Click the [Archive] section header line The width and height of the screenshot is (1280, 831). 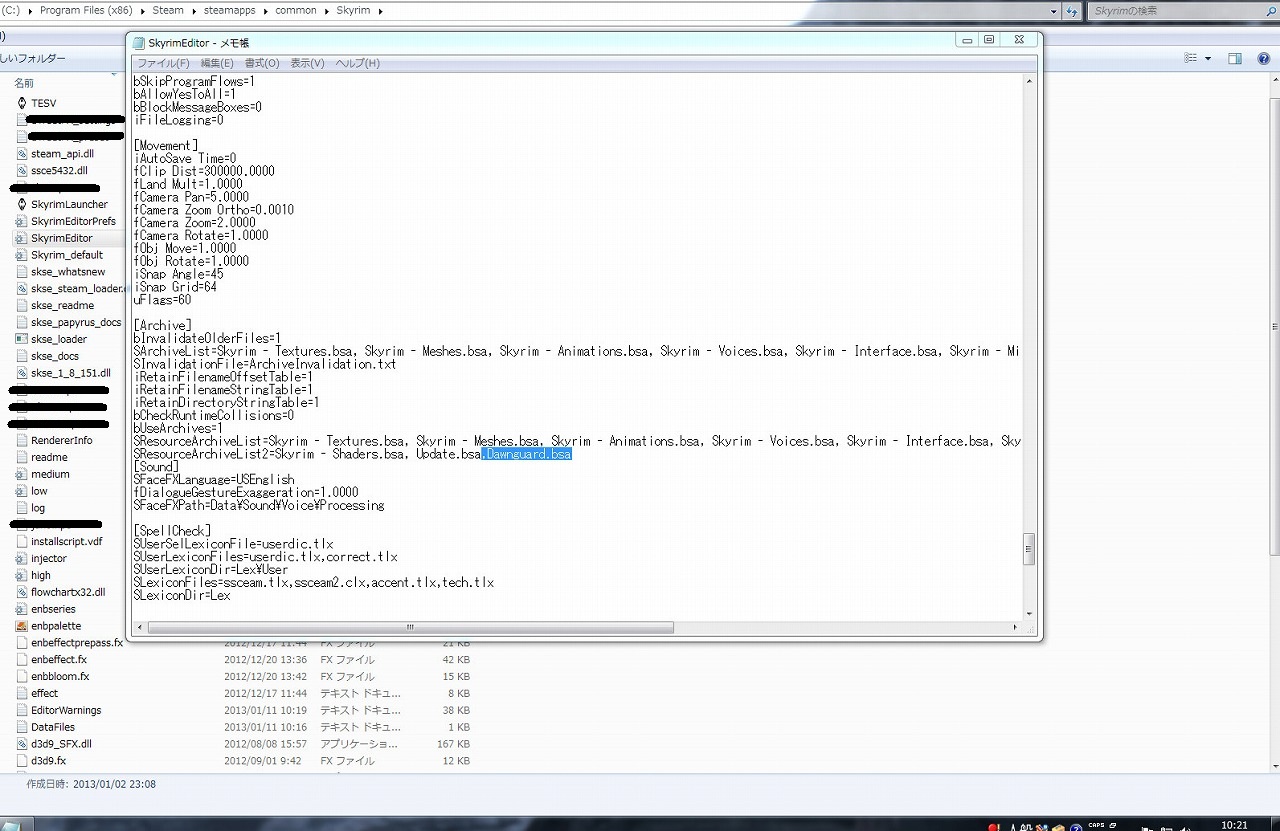pyautogui.click(x=161, y=326)
